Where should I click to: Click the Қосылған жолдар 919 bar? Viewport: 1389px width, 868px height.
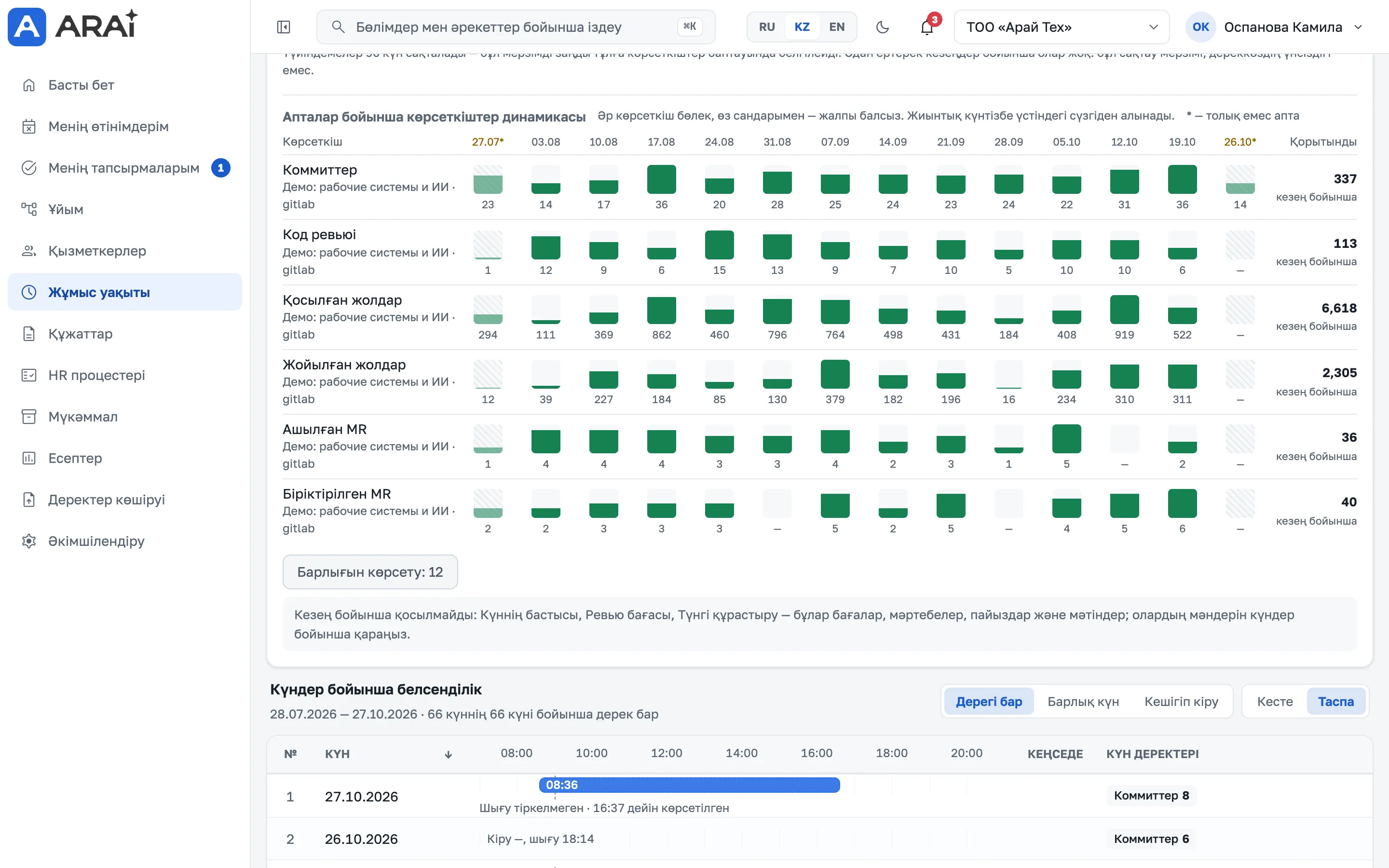pyautogui.click(x=1124, y=310)
